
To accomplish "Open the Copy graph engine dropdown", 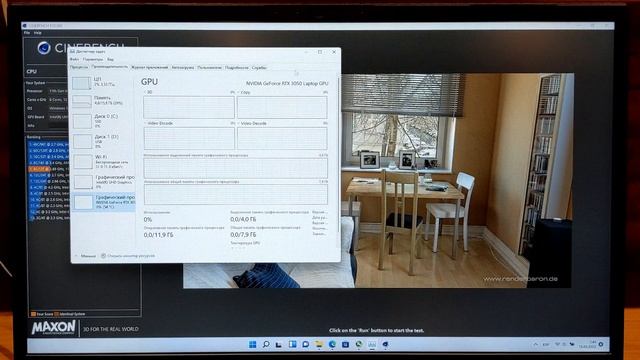I will point(244,92).
